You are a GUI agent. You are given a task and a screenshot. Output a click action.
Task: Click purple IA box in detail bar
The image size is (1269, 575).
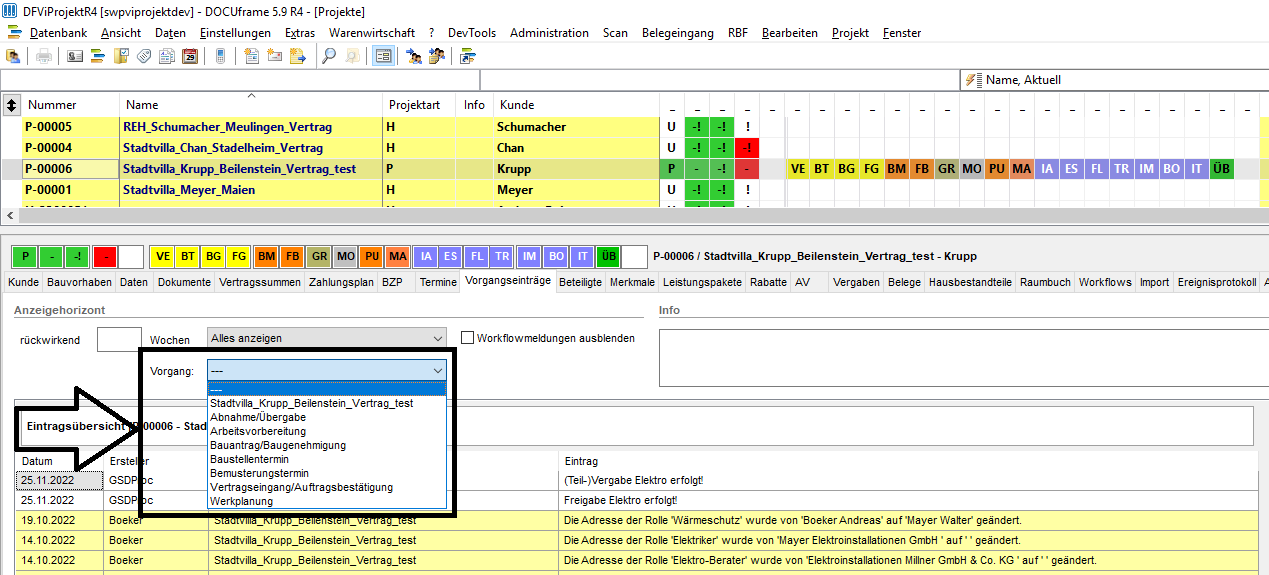424,256
